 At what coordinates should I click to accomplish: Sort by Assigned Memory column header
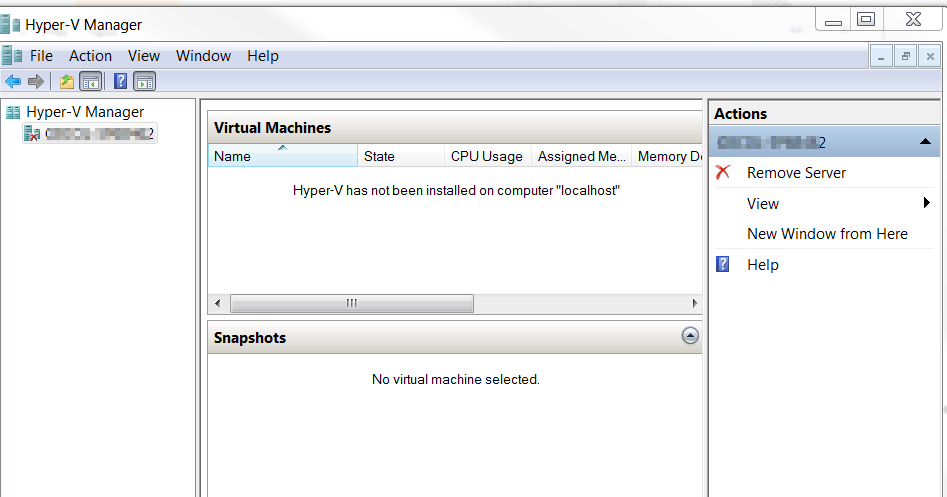tap(582, 156)
